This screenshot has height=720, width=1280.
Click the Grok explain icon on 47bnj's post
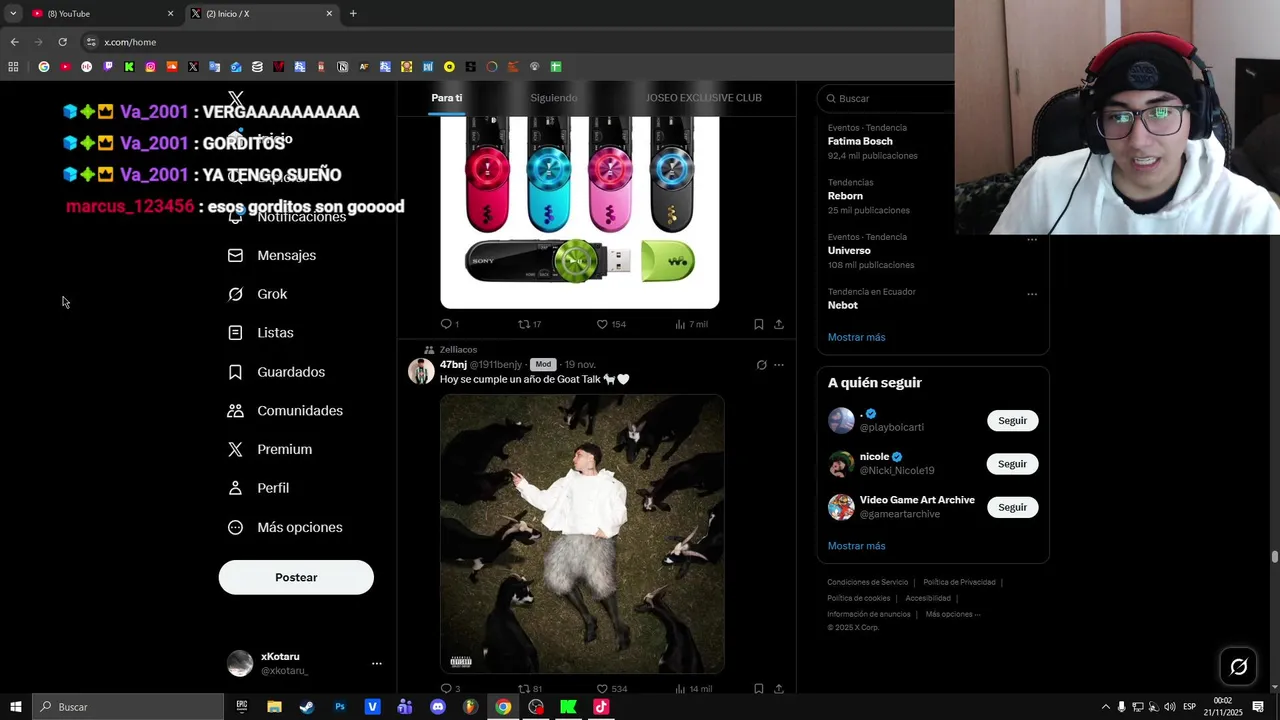[761, 365]
